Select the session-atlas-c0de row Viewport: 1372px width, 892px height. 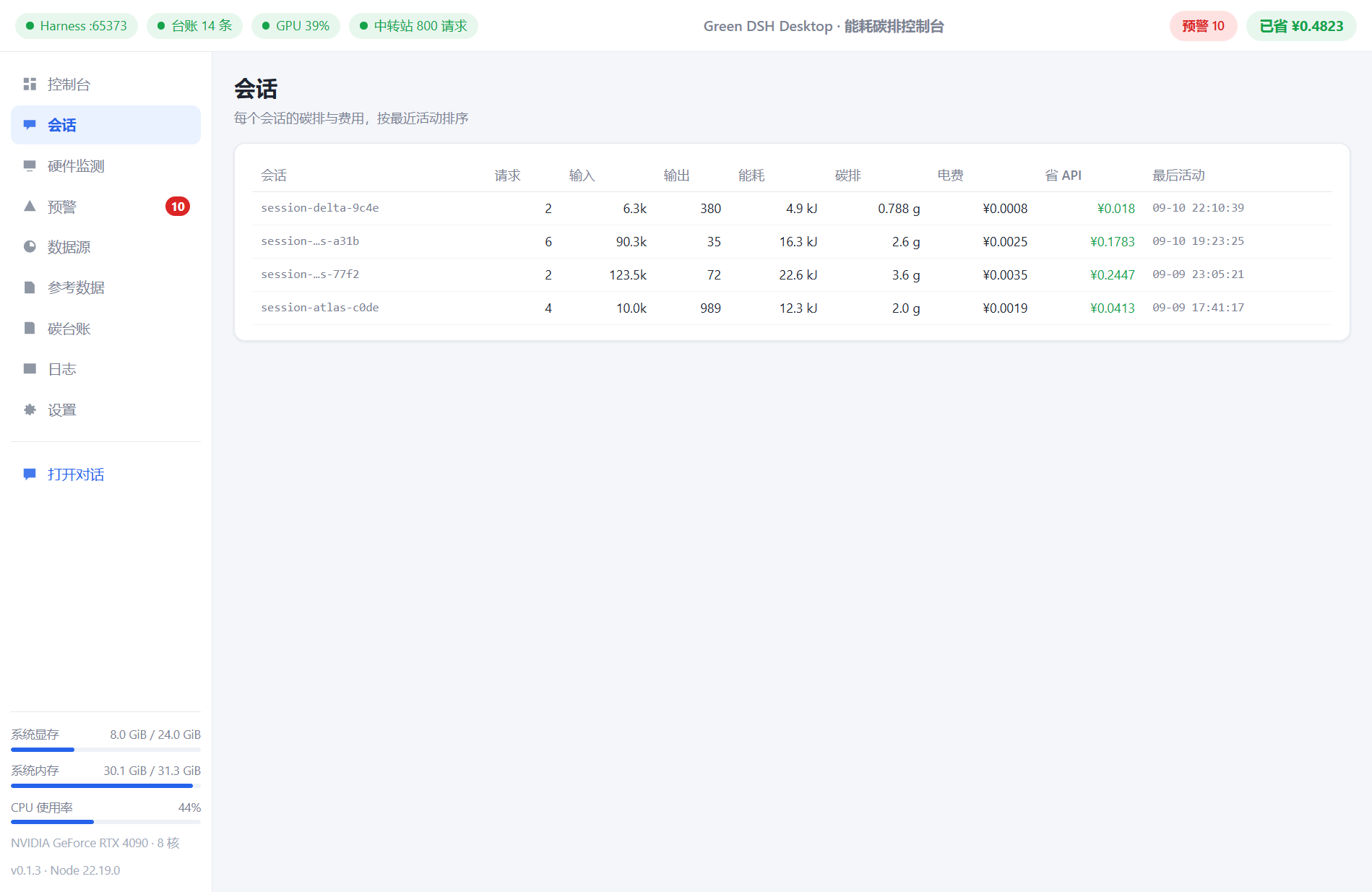coord(792,308)
